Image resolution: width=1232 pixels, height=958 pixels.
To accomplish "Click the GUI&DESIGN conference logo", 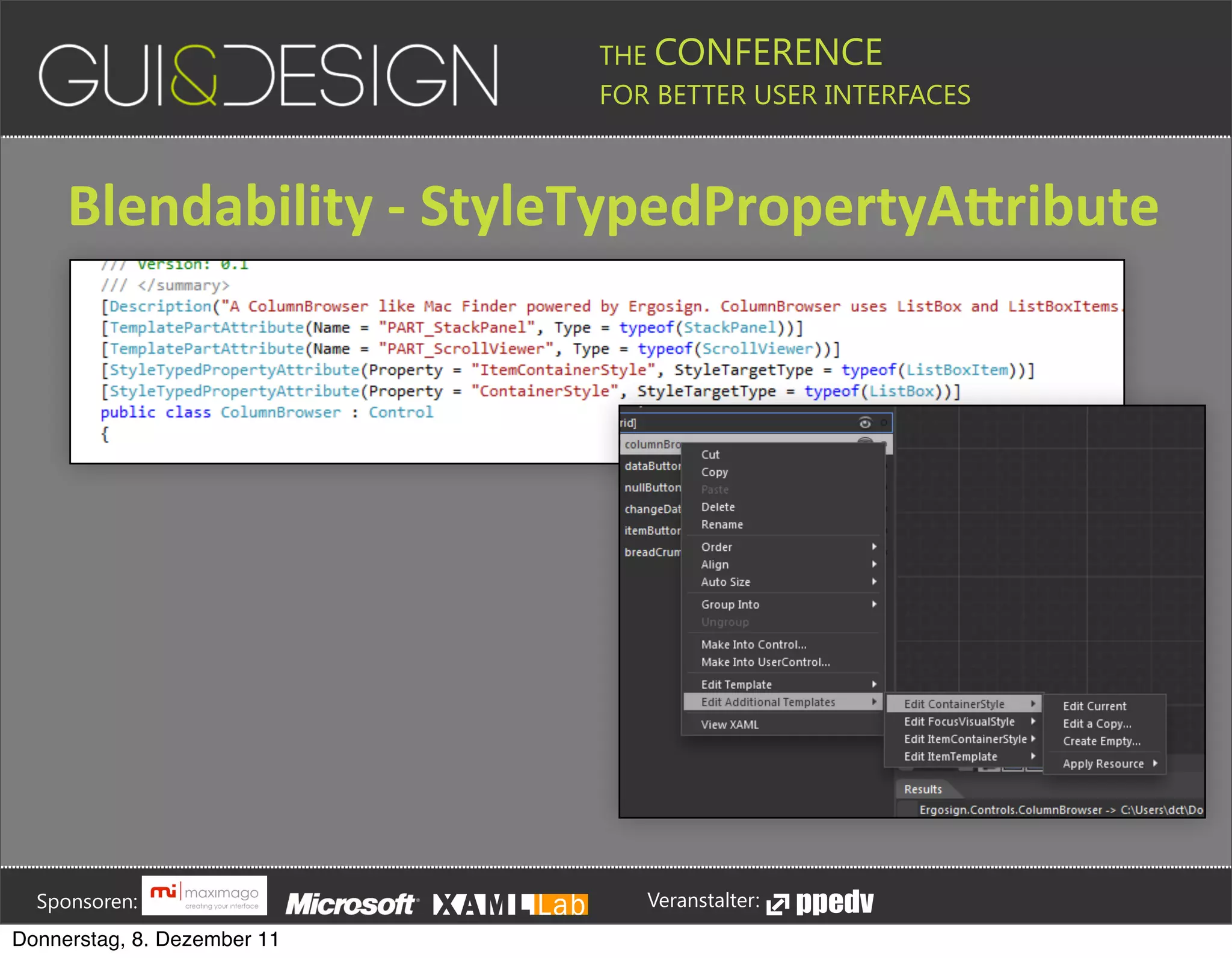I will point(268,75).
